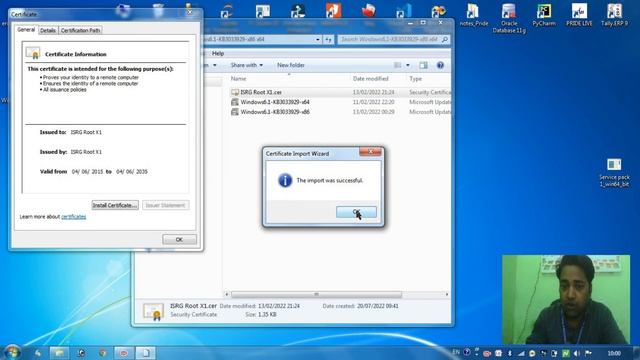Image resolution: width=640 pixels, height=360 pixels.
Task: Open notes_Pride desktop shortcut
Action: click(x=473, y=15)
